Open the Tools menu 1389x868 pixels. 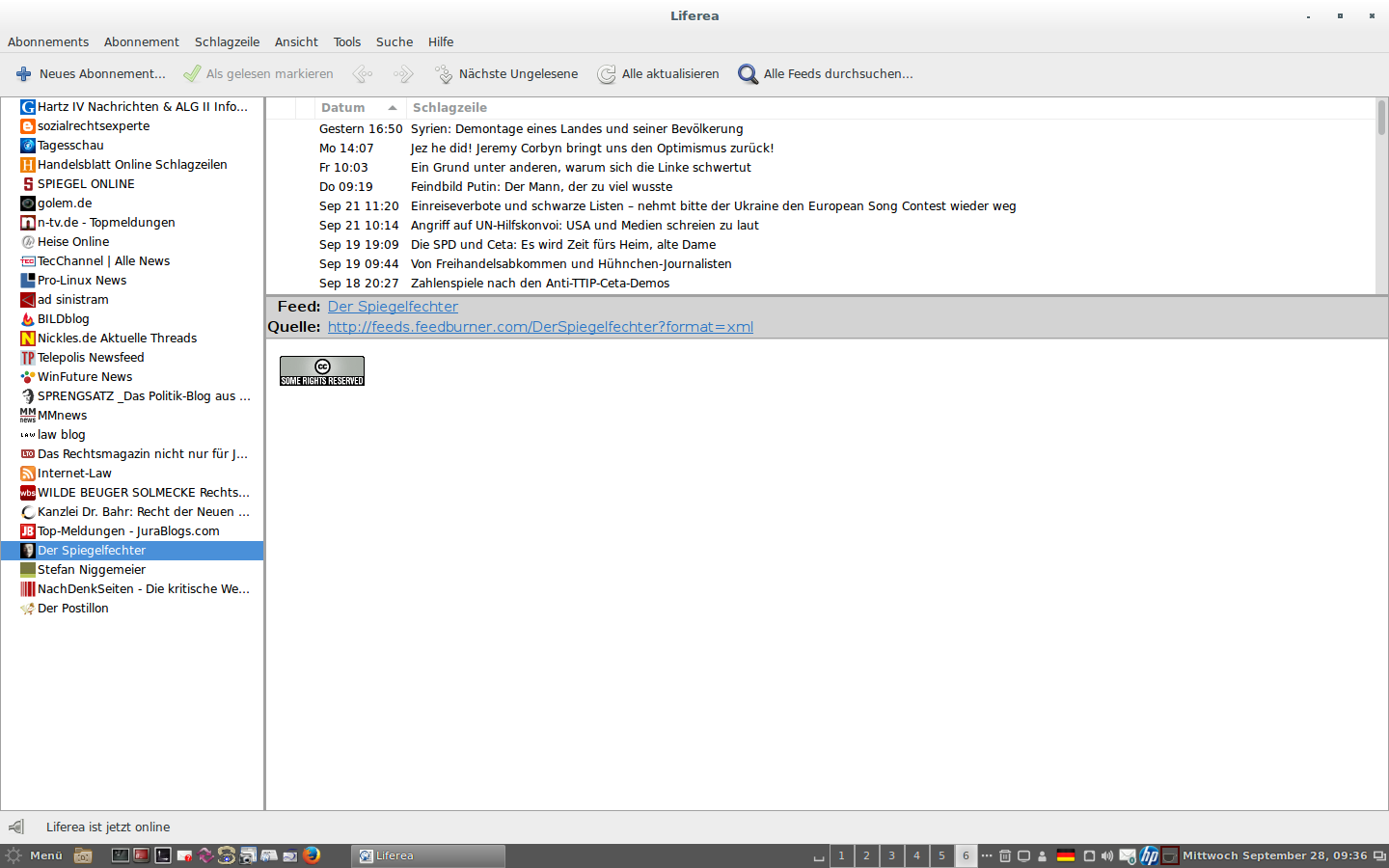pos(347,41)
